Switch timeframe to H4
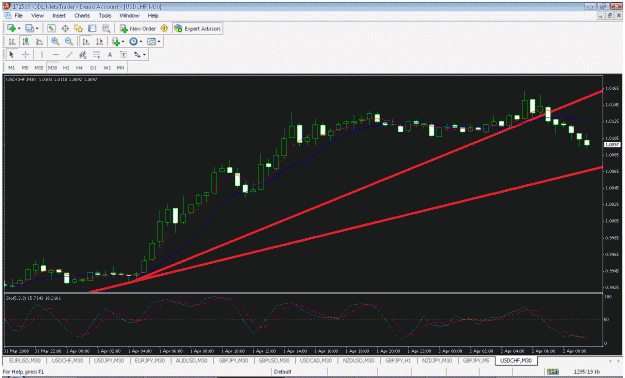Viewport: 625px width, 378px height. [79, 68]
